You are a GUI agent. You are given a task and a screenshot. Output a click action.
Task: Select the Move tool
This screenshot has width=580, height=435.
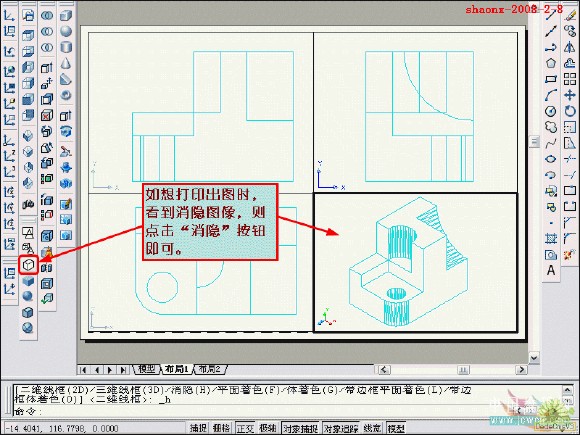coord(570,95)
